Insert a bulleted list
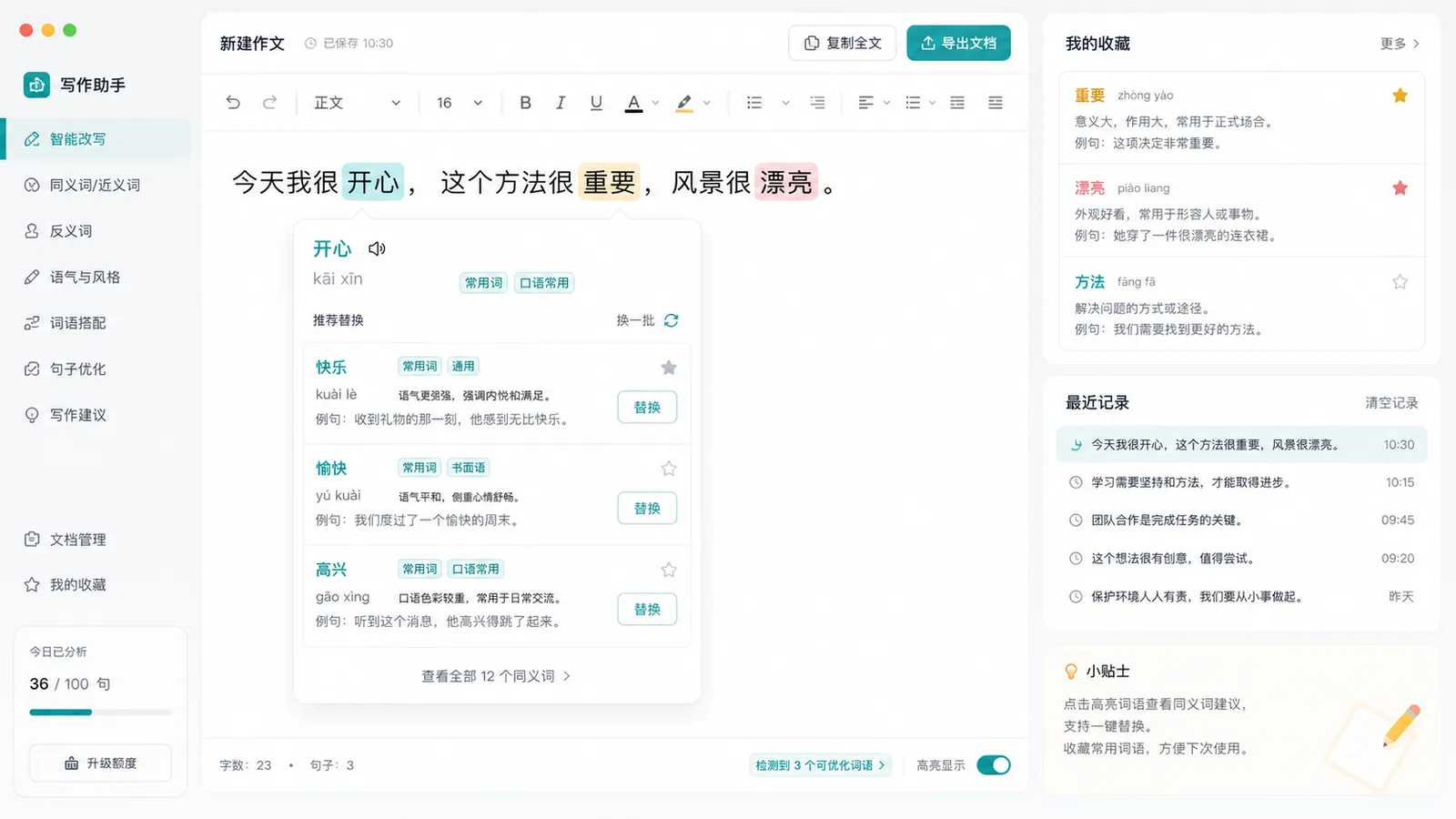 pyautogui.click(x=754, y=103)
